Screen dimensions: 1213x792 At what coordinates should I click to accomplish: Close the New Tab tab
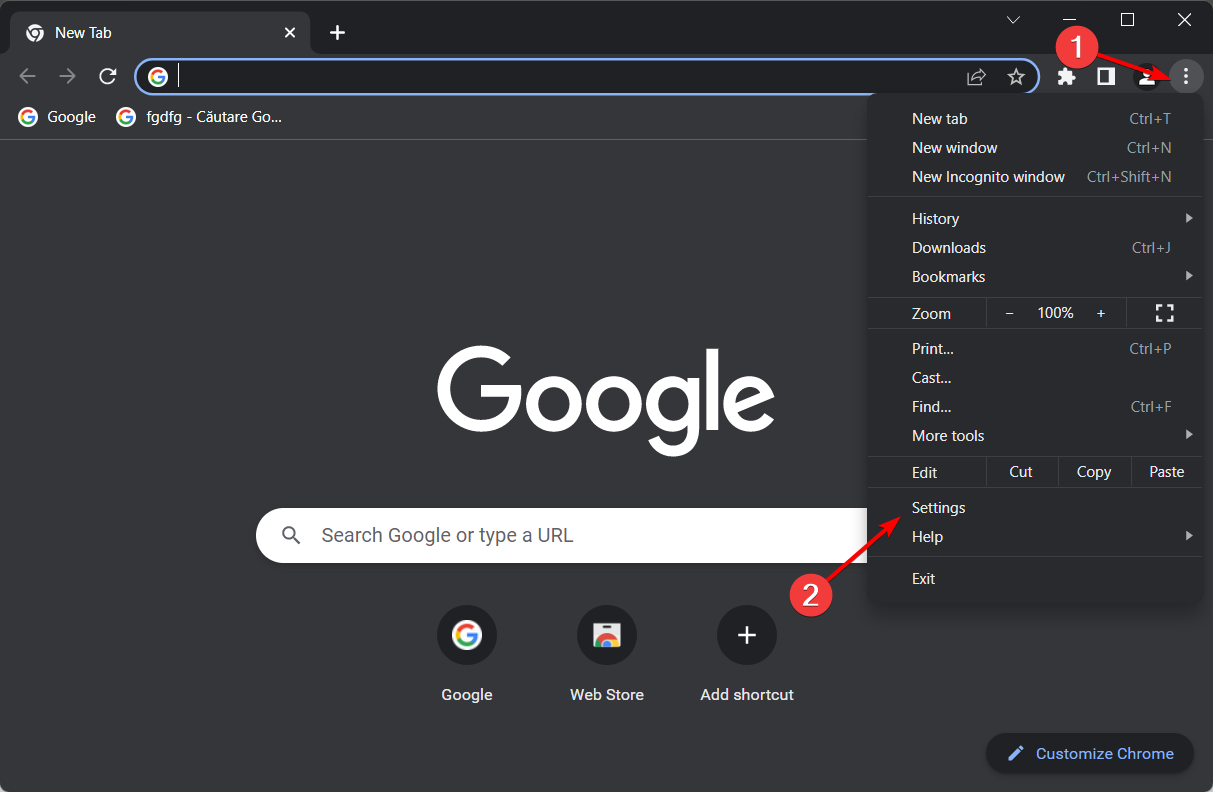pyautogui.click(x=290, y=33)
